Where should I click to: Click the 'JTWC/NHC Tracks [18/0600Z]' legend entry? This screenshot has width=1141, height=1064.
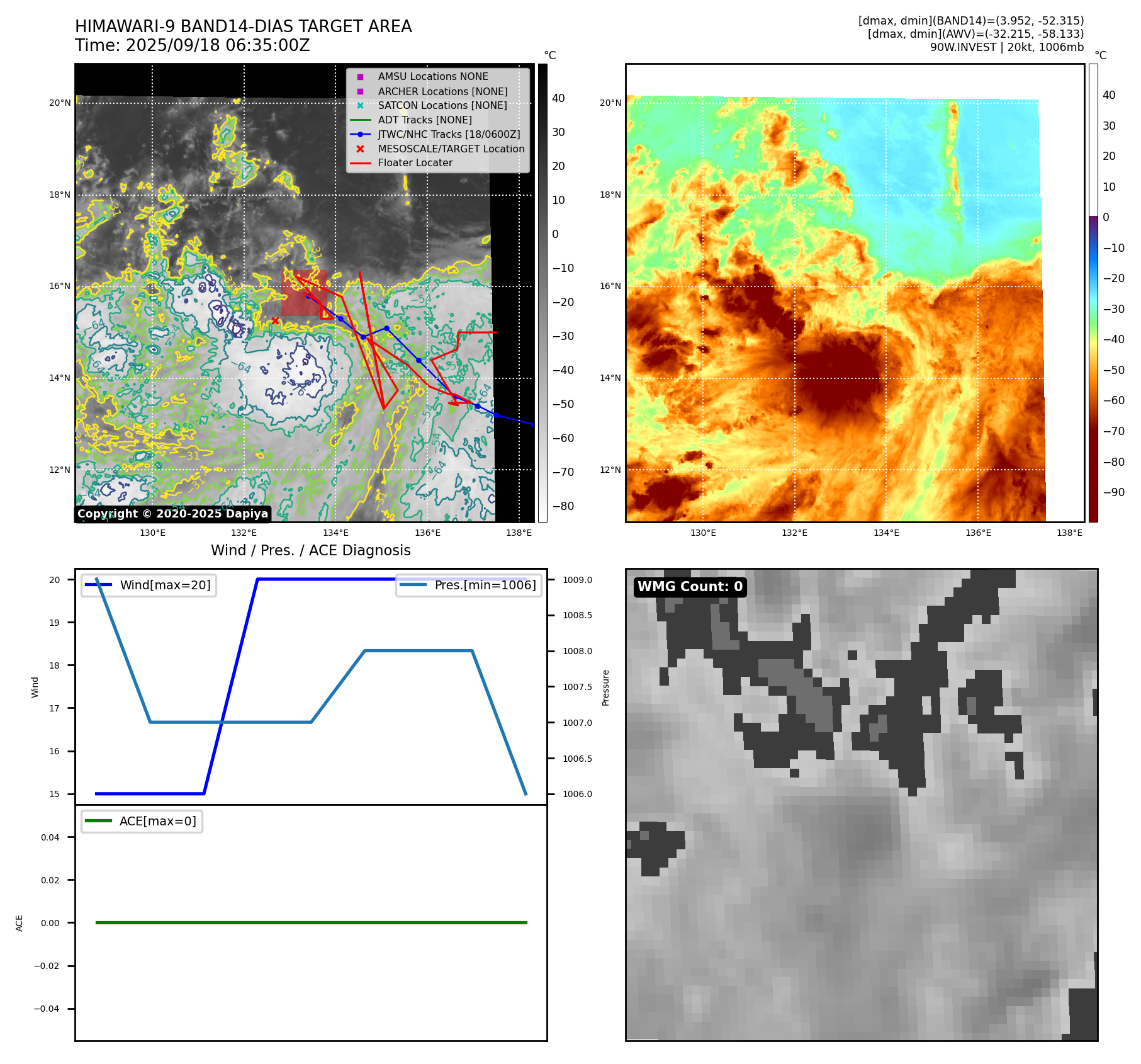point(436,134)
